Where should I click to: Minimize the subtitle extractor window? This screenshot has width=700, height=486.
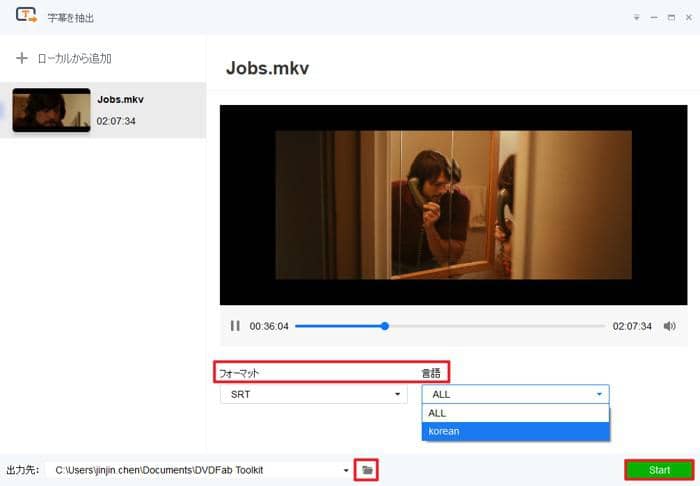point(654,17)
